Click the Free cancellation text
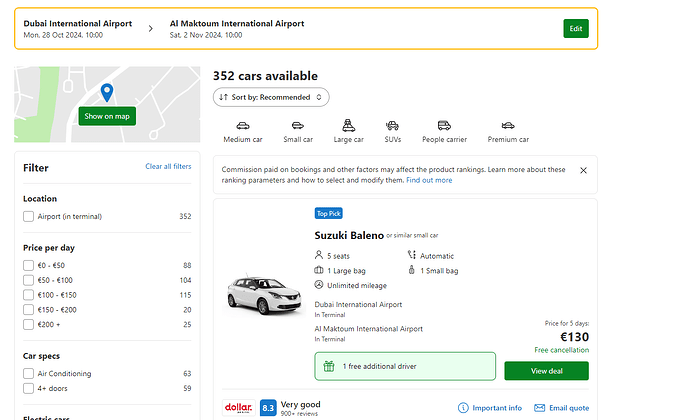Image resolution: width=690 pixels, height=420 pixels. coord(562,350)
